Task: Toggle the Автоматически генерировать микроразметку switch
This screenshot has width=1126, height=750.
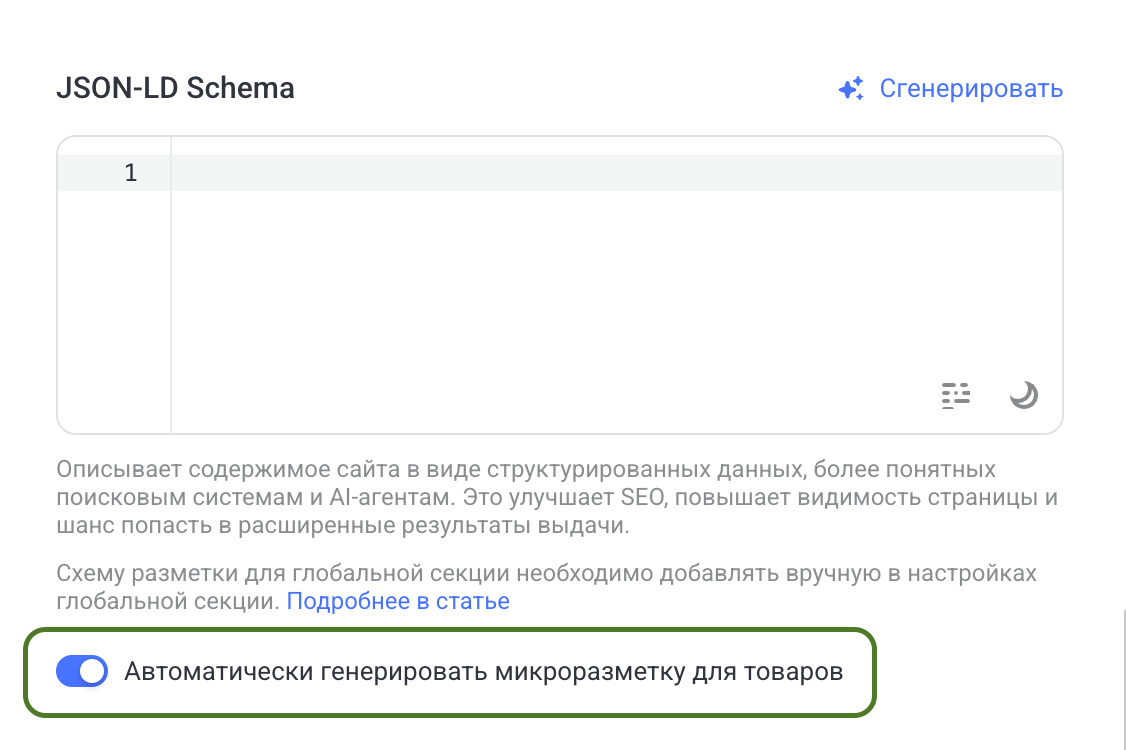Action: tap(81, 671)
